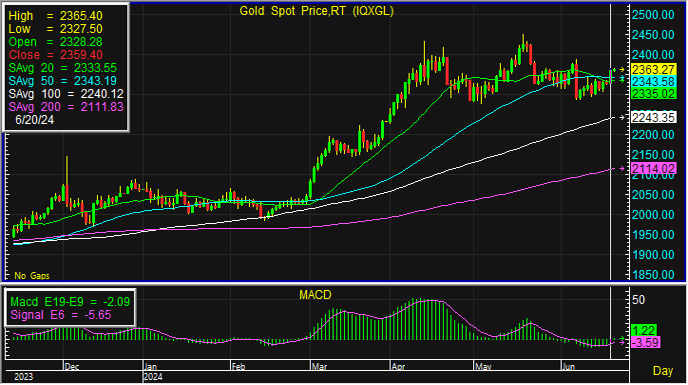The height and width of the screenshot is (385, 688).
Task: Click the Day timeframe label
Action: 663,371
